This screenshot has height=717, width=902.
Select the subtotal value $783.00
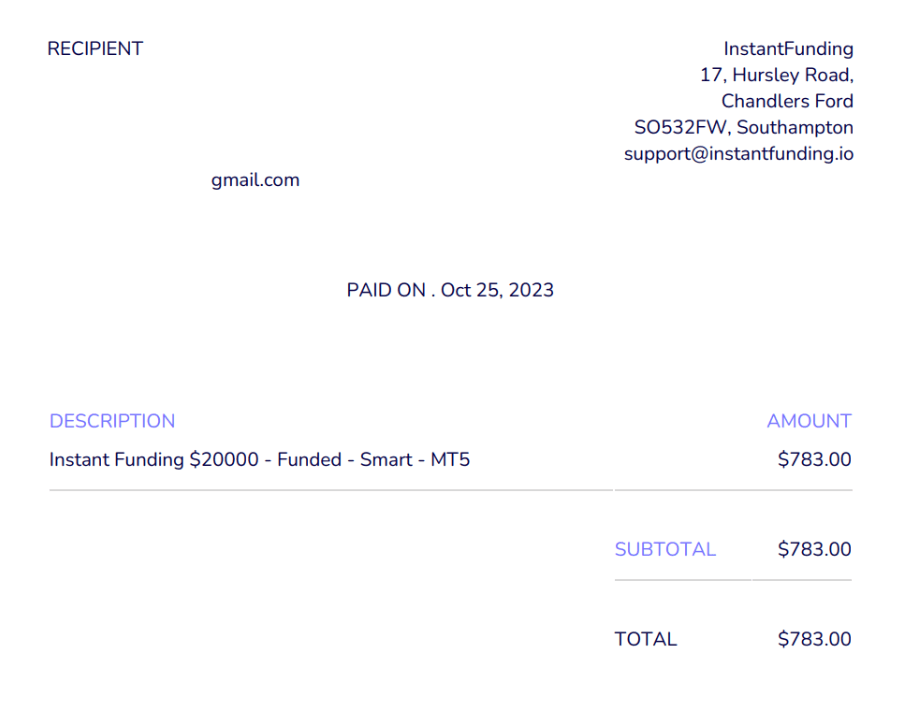click(x=814, y=550)
